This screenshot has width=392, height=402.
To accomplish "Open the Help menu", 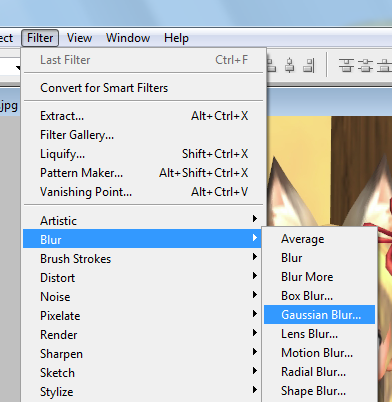I will (x=176, y=38).
